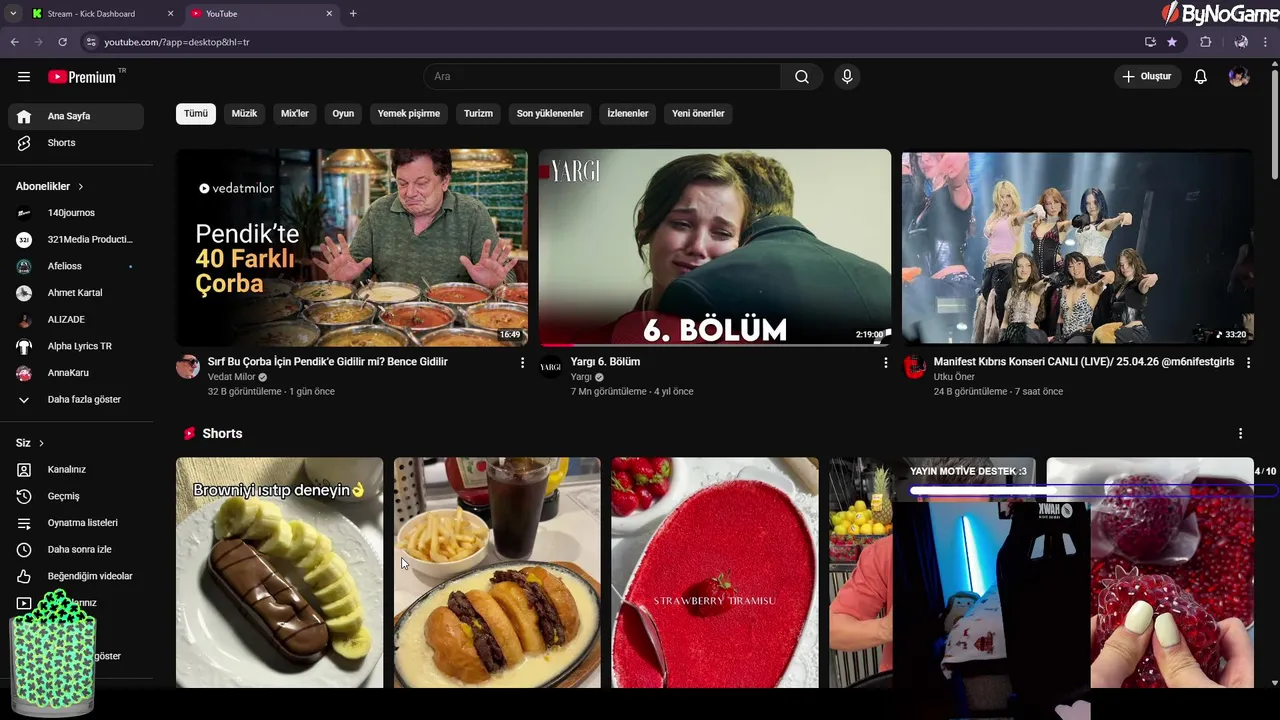Start voice search with microphone icon

pos(847,77)
